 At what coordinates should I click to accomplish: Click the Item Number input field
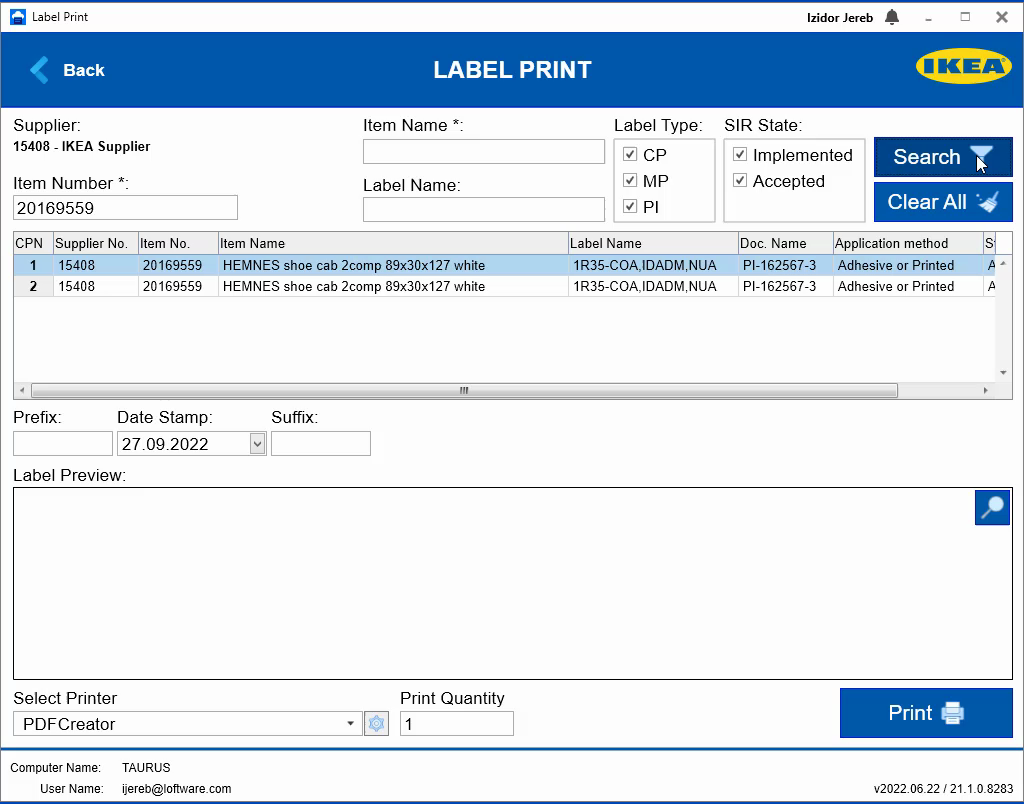coord(125,208)
